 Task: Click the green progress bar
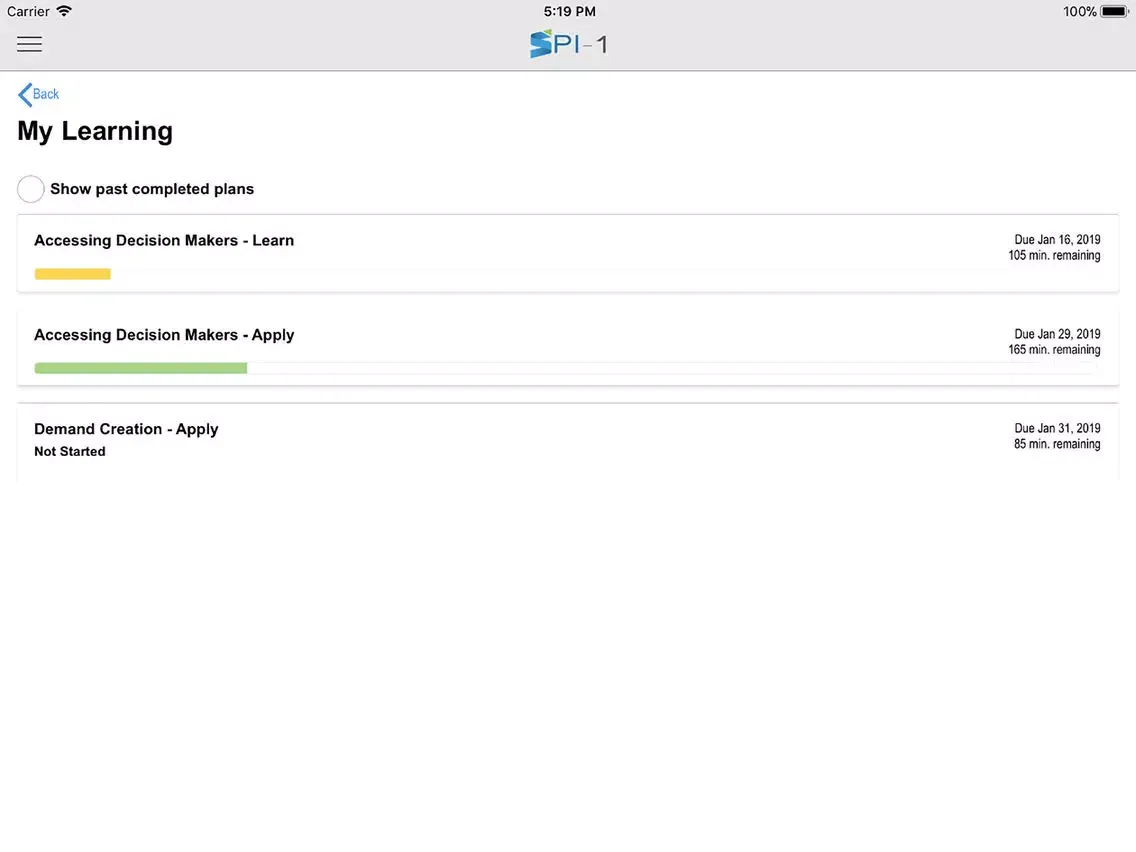coord(140,368)
